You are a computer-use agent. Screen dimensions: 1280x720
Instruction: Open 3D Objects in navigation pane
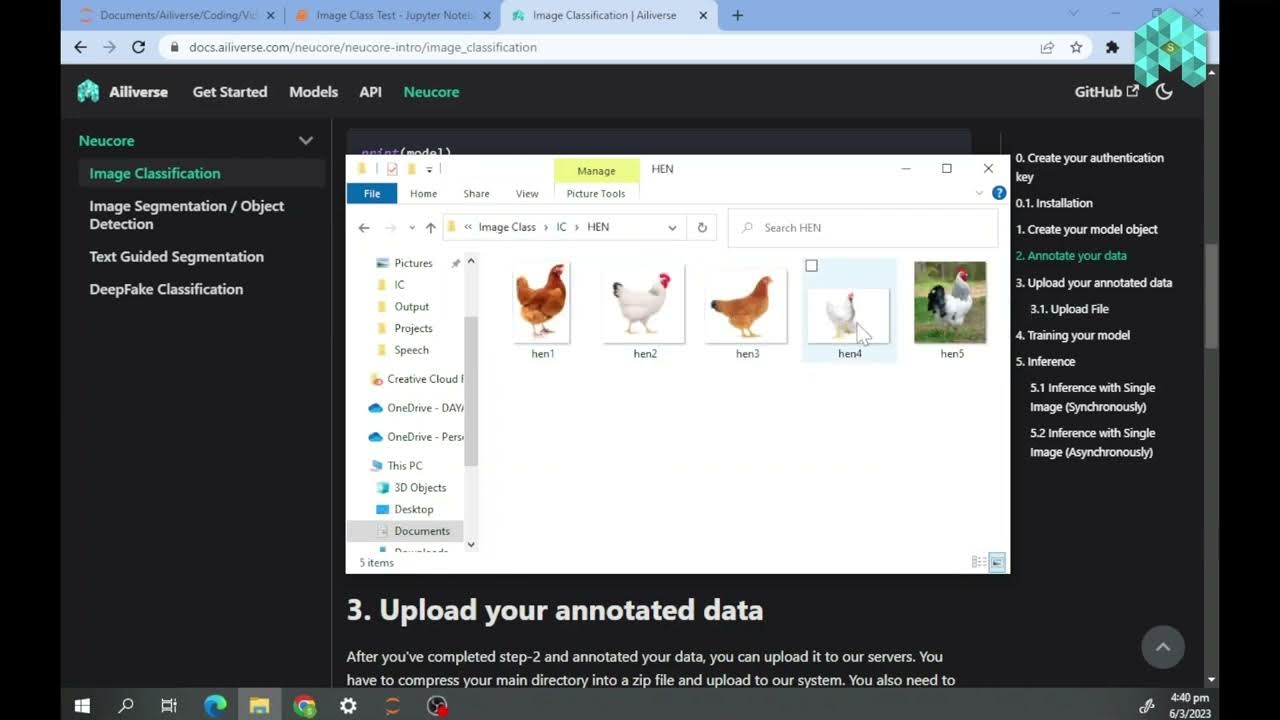click(420, 488)
